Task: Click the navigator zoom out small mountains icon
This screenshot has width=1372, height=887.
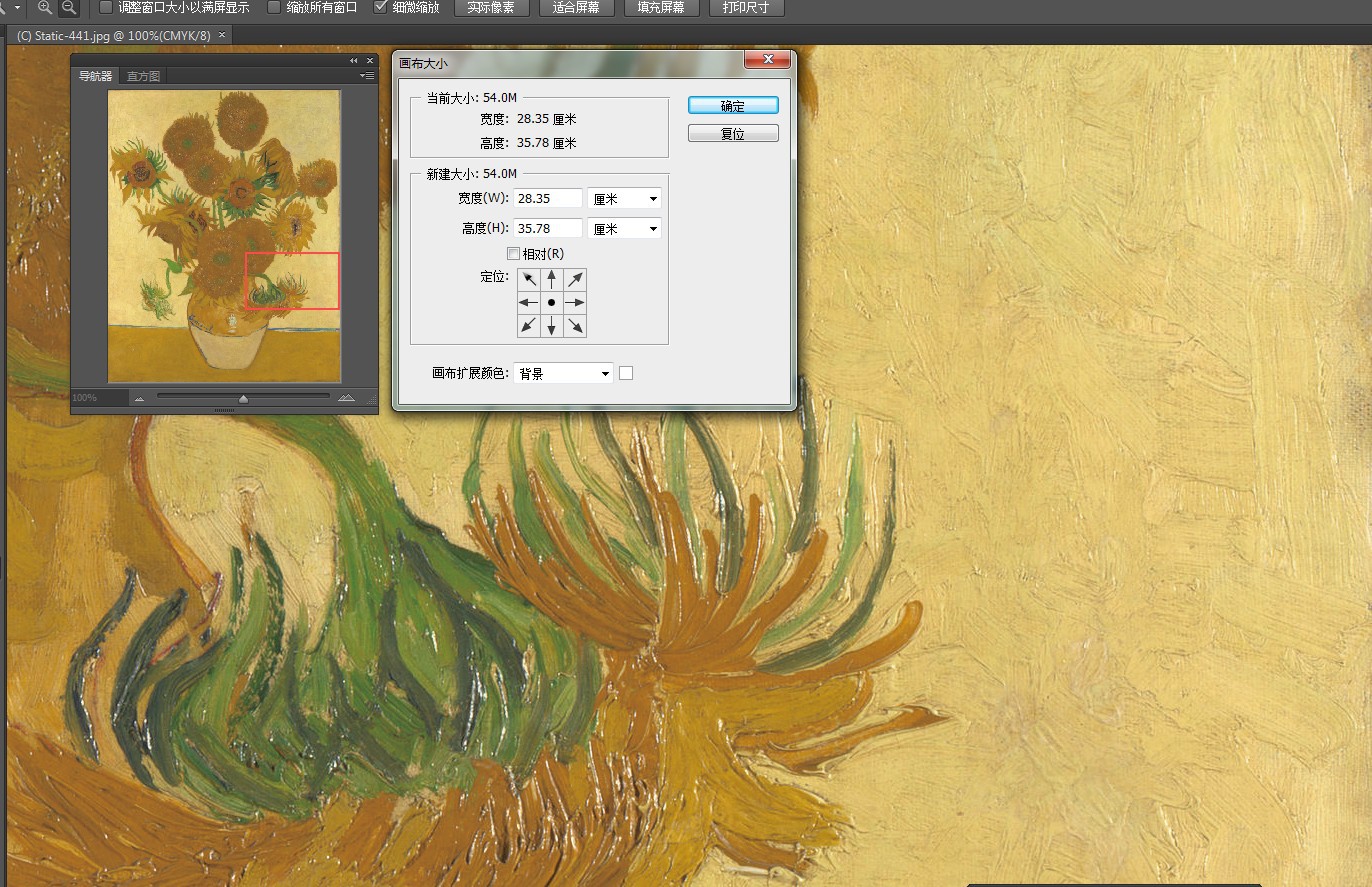Action: point(139,398)
